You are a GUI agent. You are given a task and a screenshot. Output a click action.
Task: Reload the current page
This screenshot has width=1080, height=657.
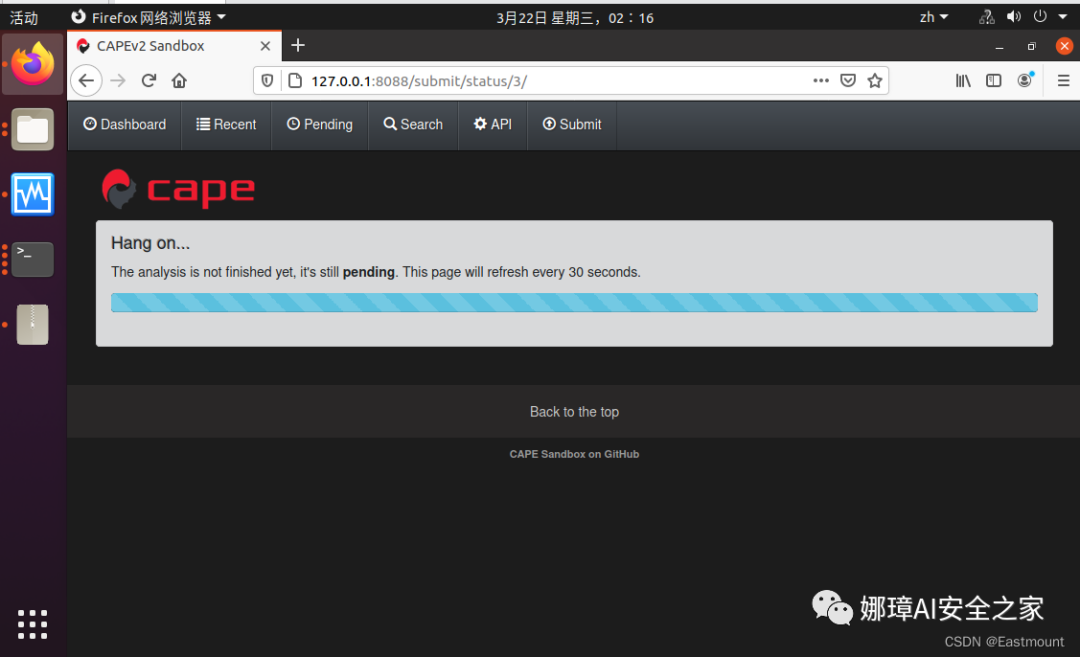pyautogui.click(x=149, y=81)
